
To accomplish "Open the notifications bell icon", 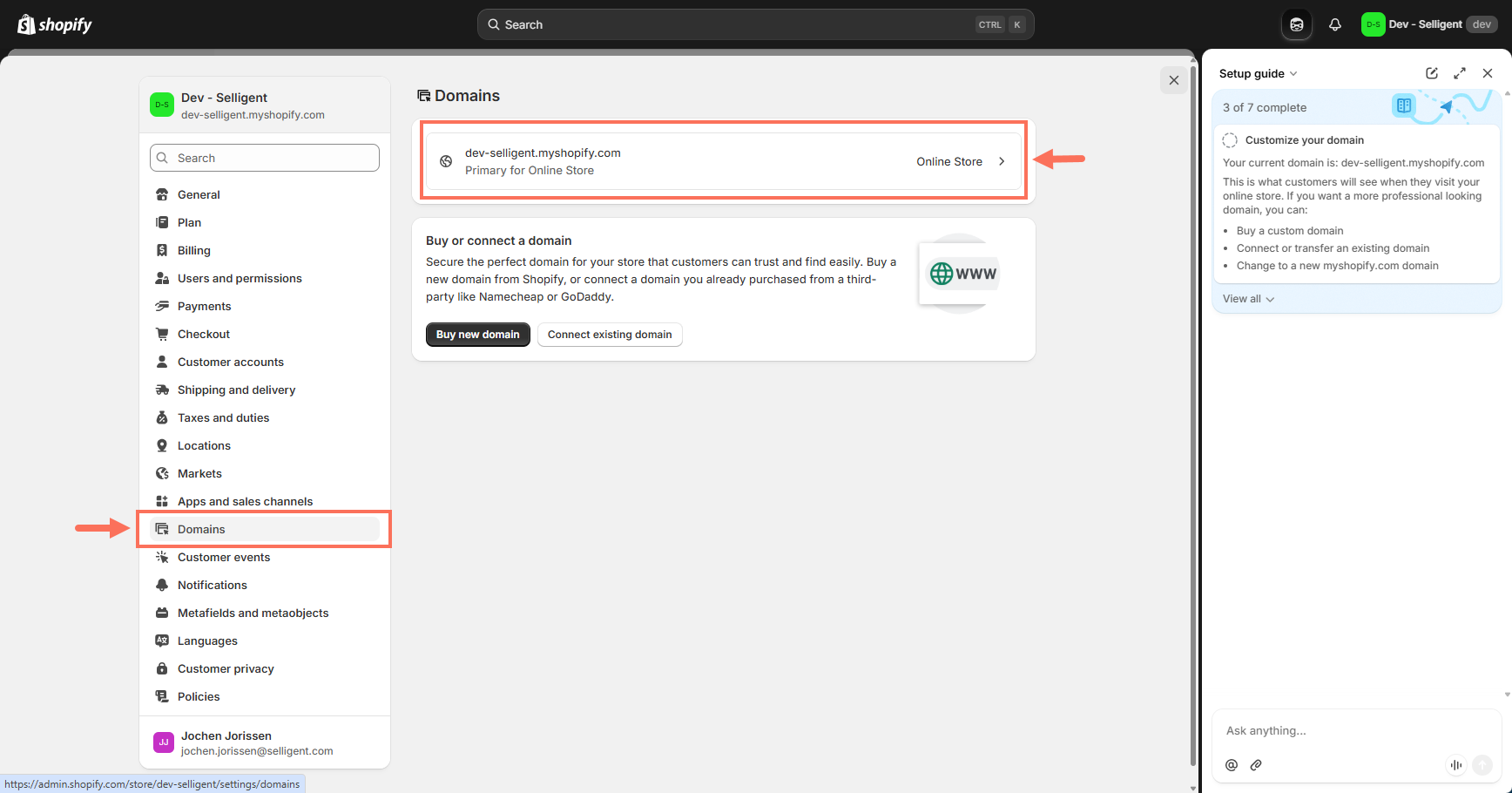I will tap(1334, 24).
